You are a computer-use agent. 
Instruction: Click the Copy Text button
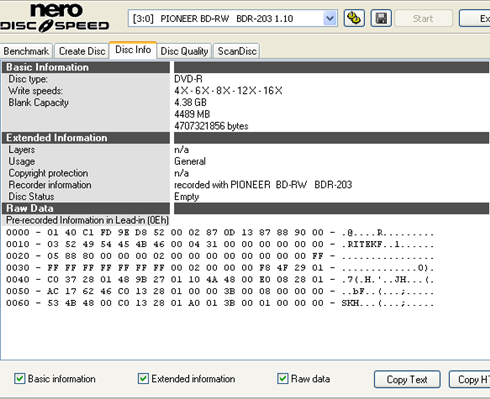point(407,379)
